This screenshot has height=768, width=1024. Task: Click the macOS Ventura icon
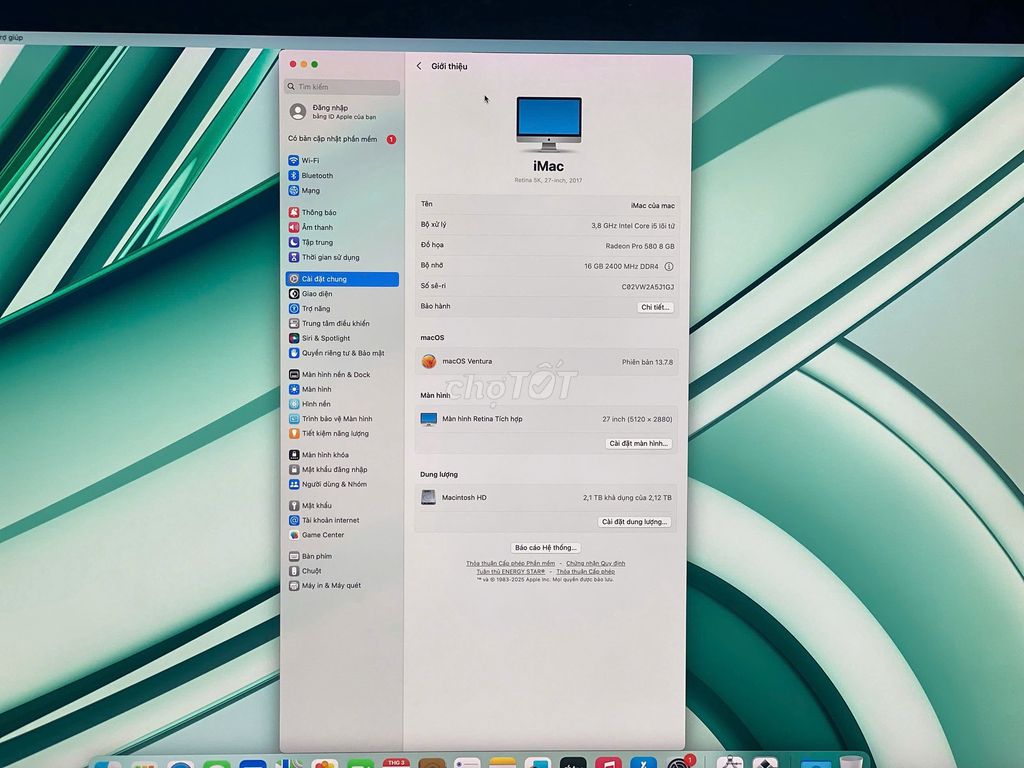tap(428, 361)
